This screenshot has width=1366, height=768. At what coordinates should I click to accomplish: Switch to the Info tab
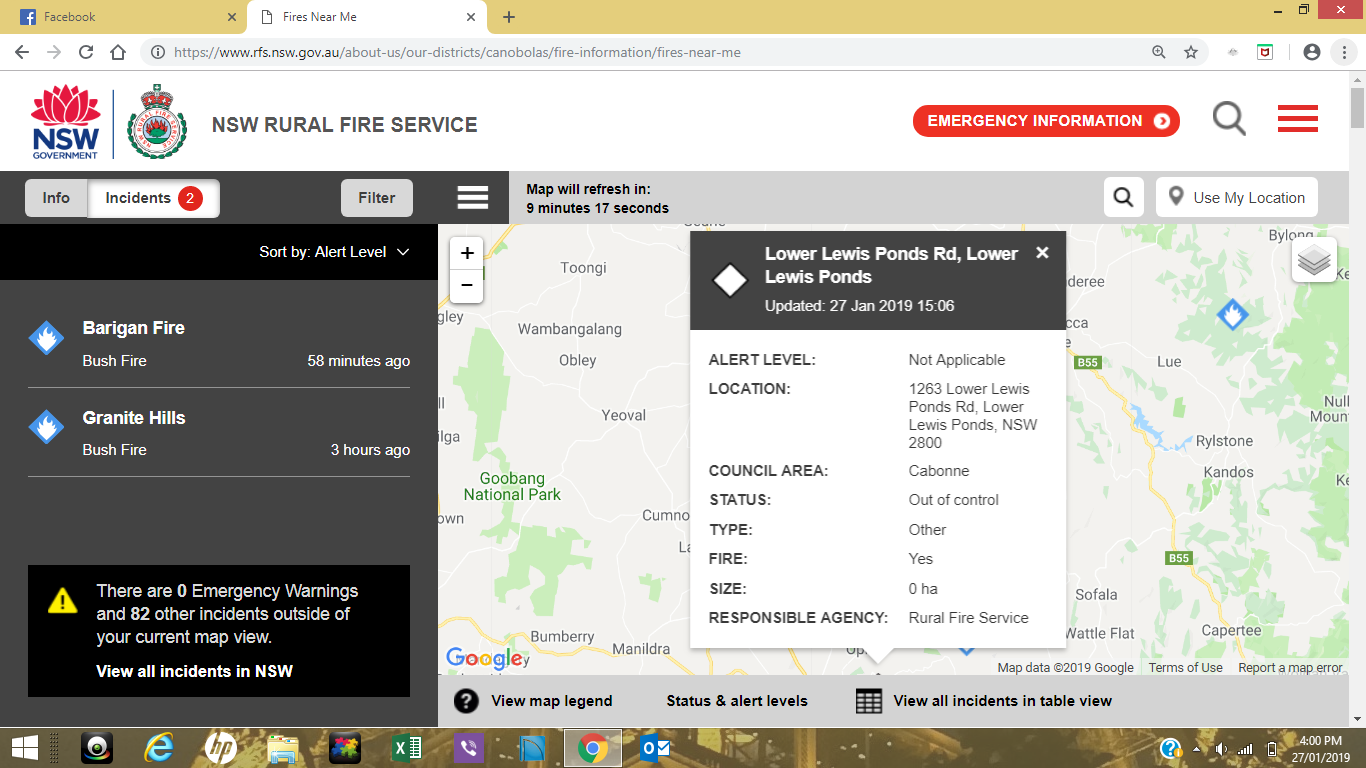(x=56, y=198)
